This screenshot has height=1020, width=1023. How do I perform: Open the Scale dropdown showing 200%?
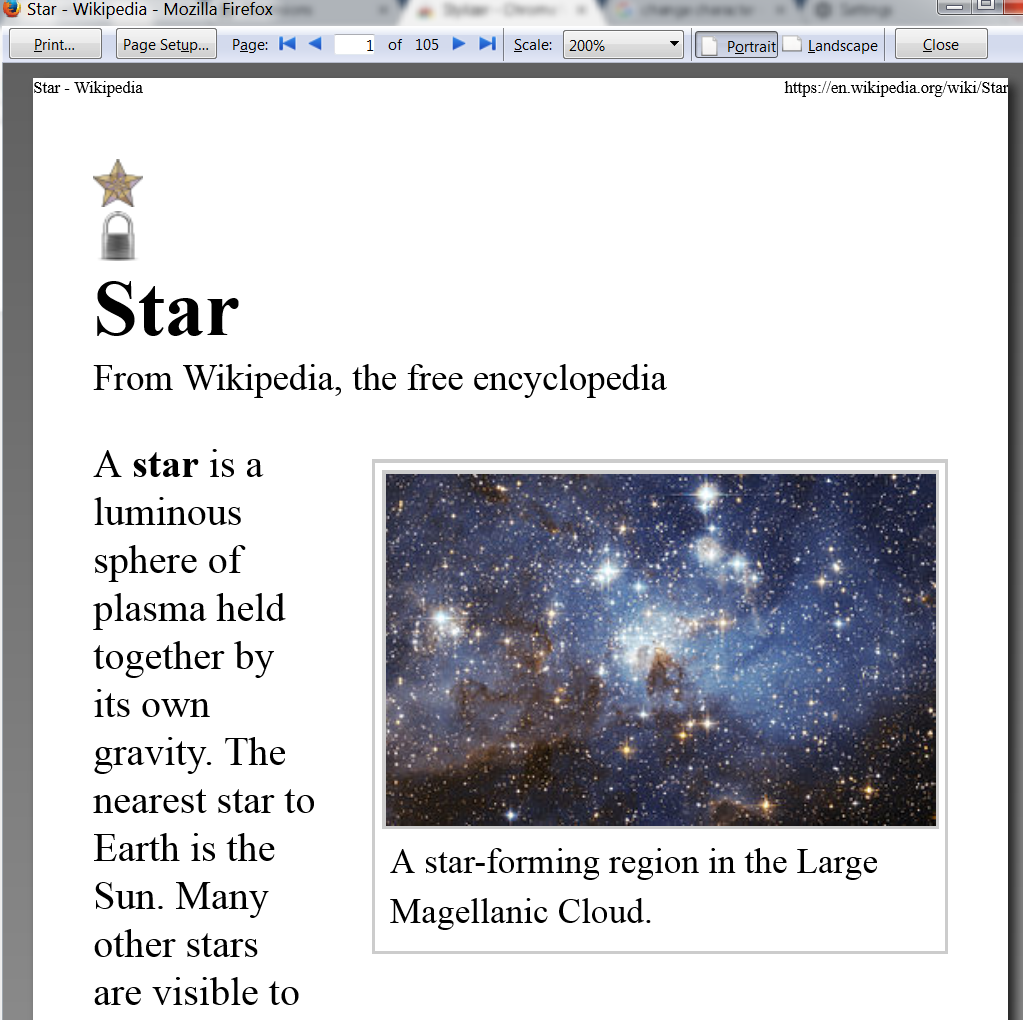623,45
